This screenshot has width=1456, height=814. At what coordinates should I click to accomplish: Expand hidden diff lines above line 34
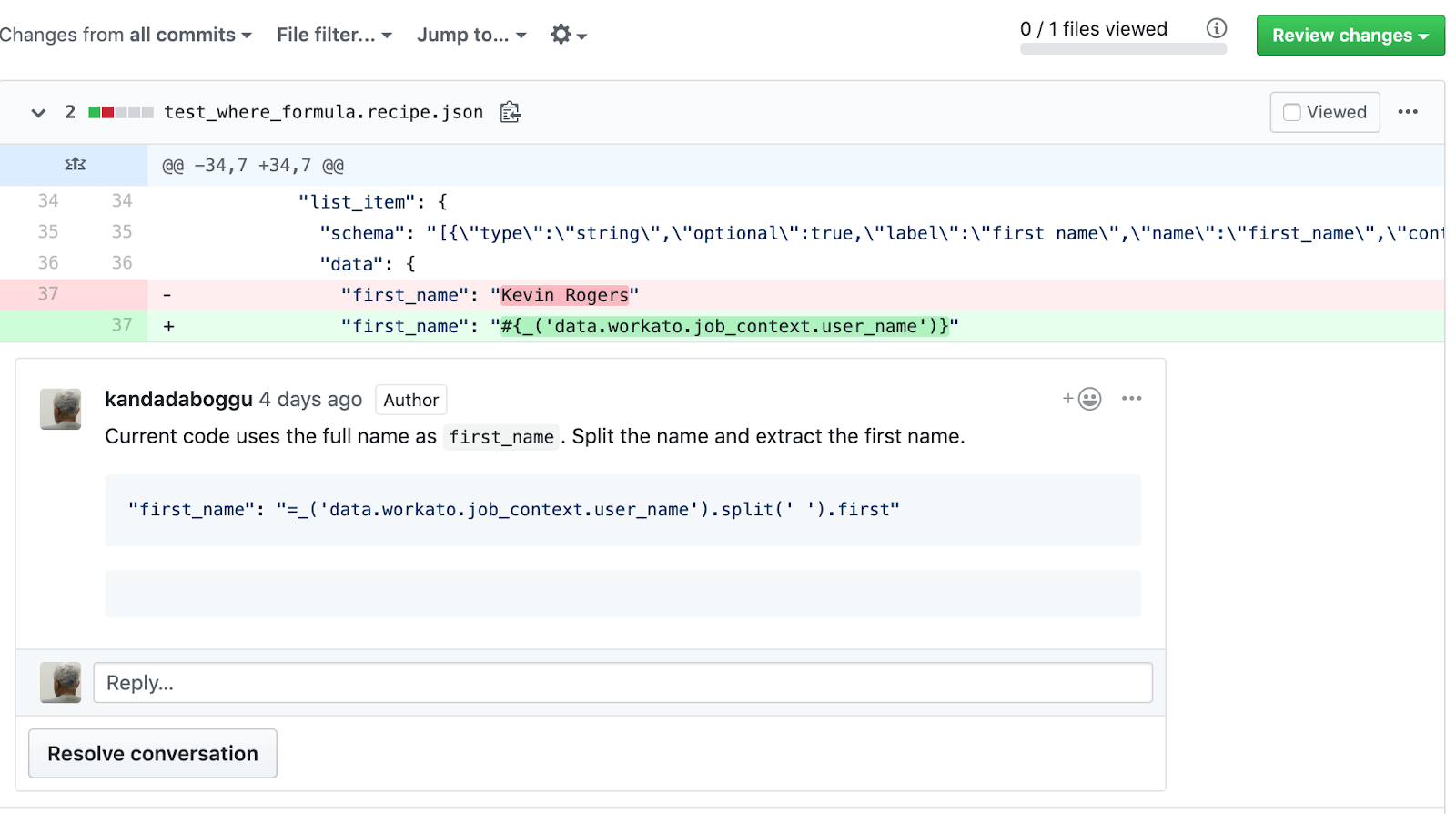point(75,165)
